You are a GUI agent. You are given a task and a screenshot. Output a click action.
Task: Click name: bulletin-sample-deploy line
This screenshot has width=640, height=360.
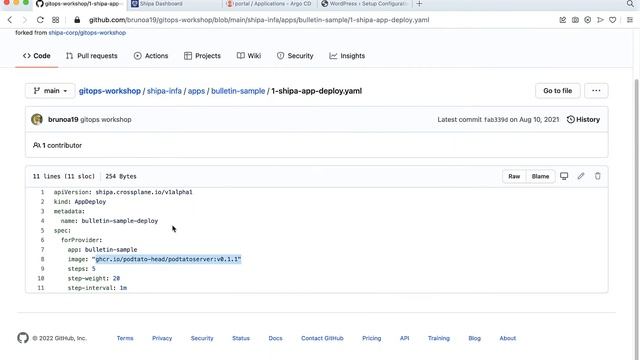[109, 221]
